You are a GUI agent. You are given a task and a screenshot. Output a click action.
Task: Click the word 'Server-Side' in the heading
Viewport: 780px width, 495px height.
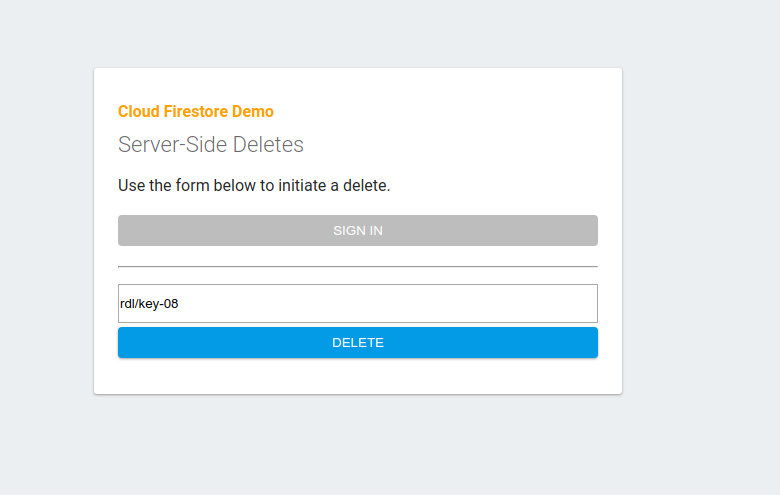point(173,144)
